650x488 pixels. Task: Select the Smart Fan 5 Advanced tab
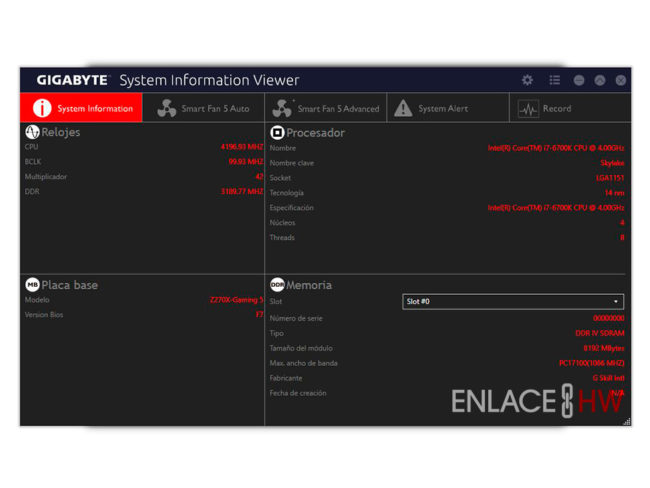[x=326, y=108]
